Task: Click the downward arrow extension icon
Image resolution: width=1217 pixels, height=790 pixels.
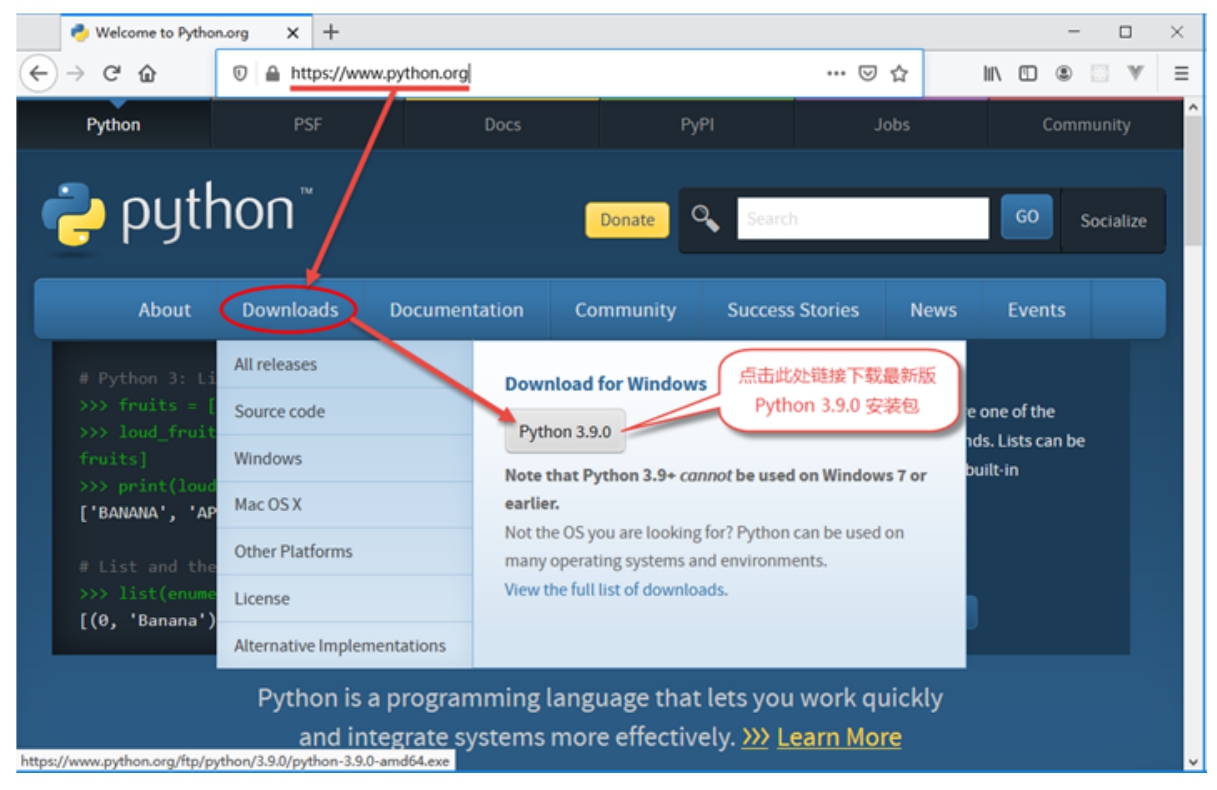Action: coord(1135,73)
